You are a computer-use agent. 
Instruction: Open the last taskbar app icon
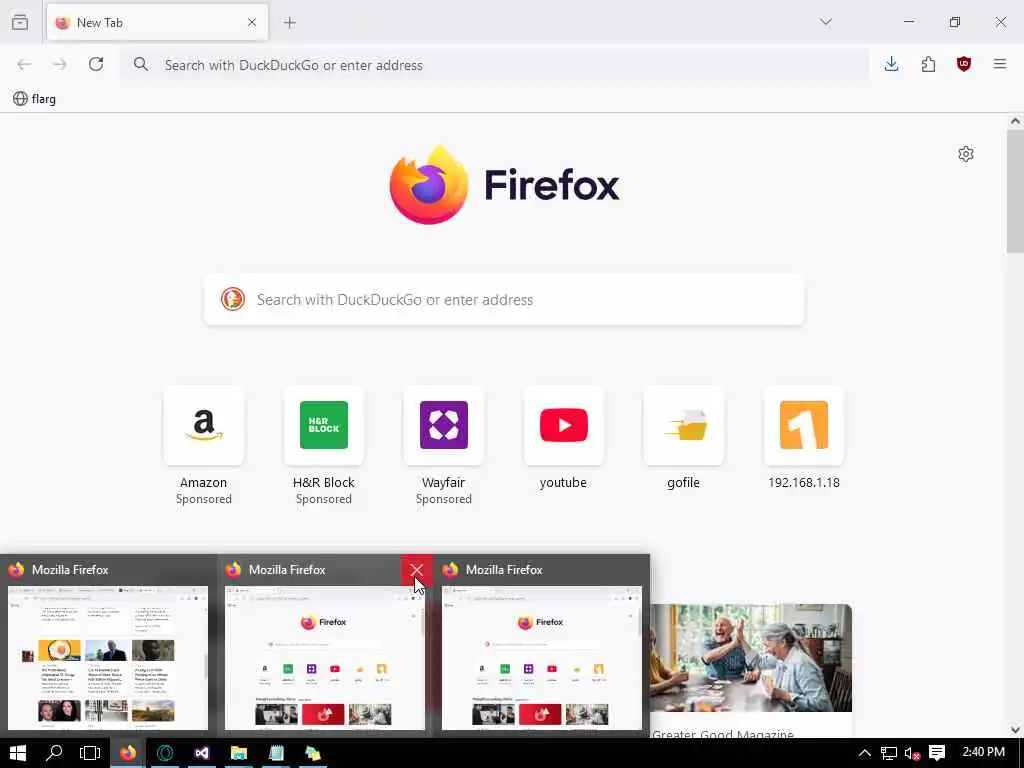[x=313, y=753]
